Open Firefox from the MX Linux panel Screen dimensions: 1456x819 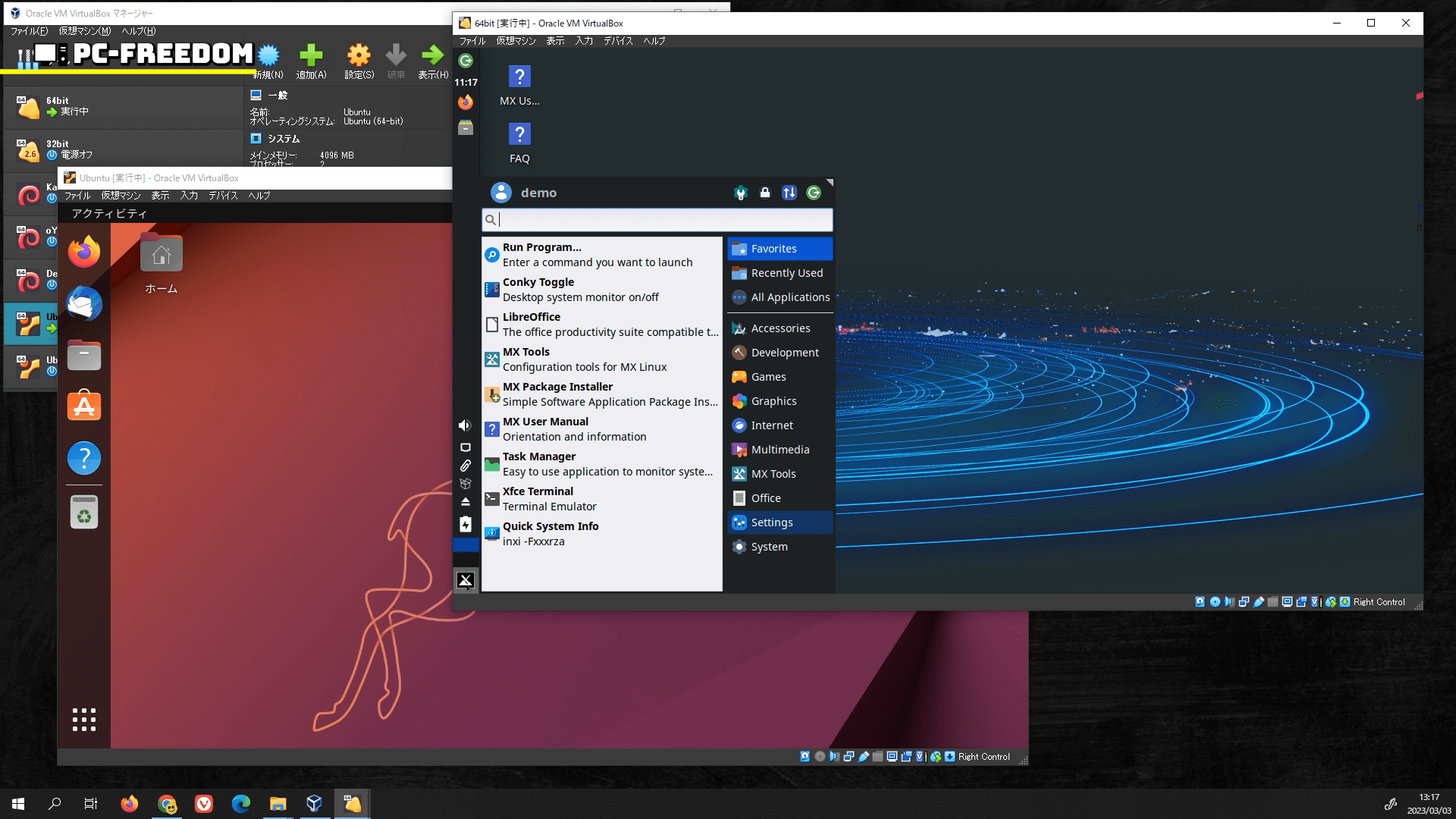[466, 102]
